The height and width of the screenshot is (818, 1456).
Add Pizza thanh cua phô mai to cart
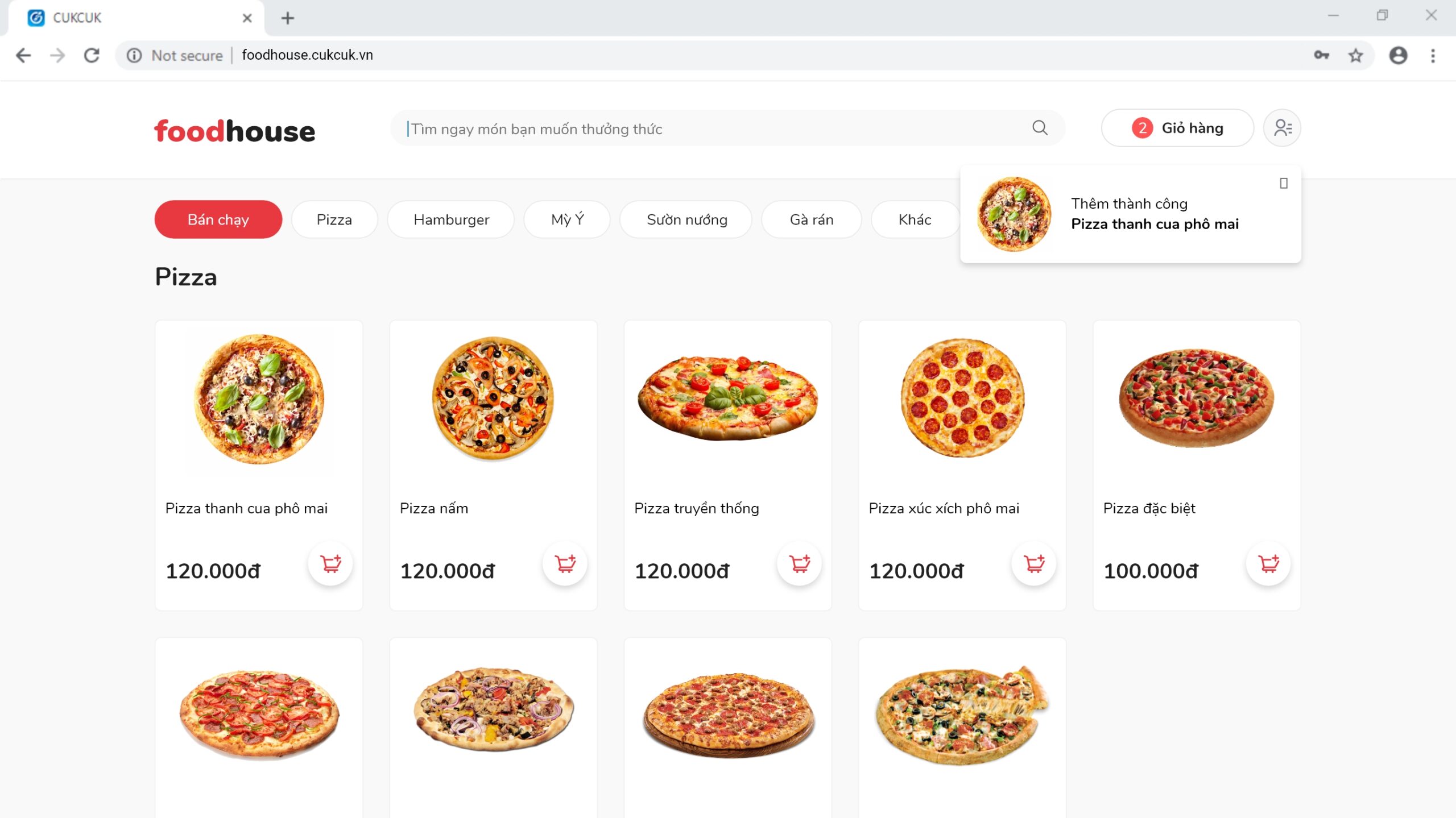(330, 564)
